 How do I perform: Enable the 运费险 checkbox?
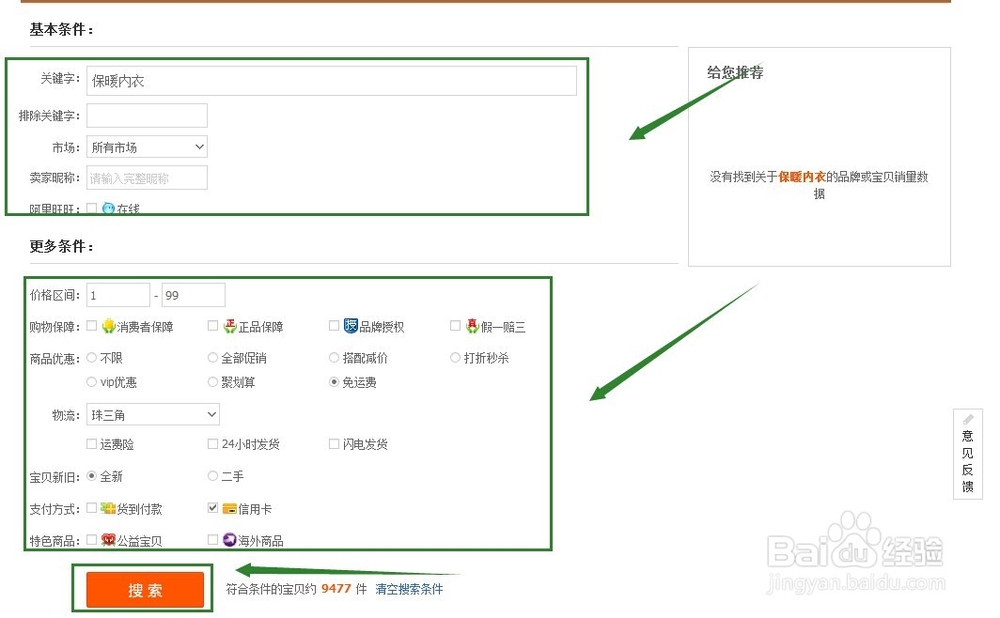click(x=92, y=444)
